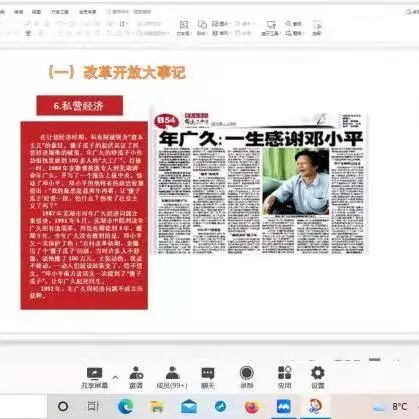
Task: Switch to the 会员专享 tab
Action: [x=88, y=12]
